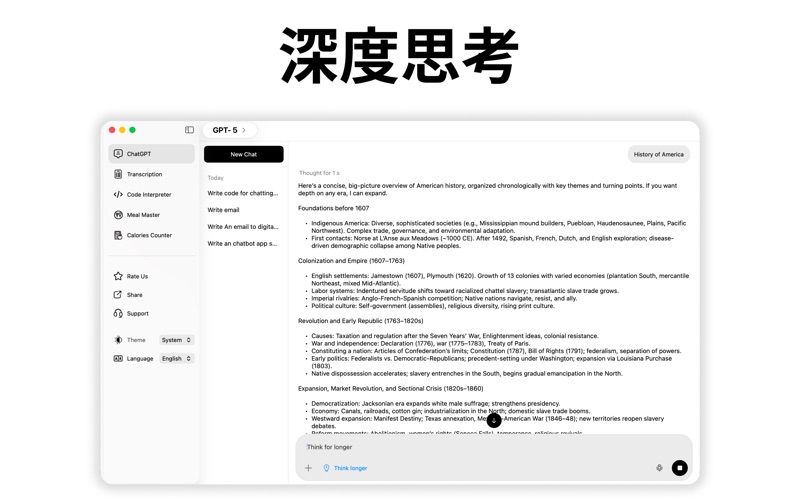The width and height of the screenshot is (800, 500).
Task: Click the 'Today' section label
Action: tap(215, 178)
